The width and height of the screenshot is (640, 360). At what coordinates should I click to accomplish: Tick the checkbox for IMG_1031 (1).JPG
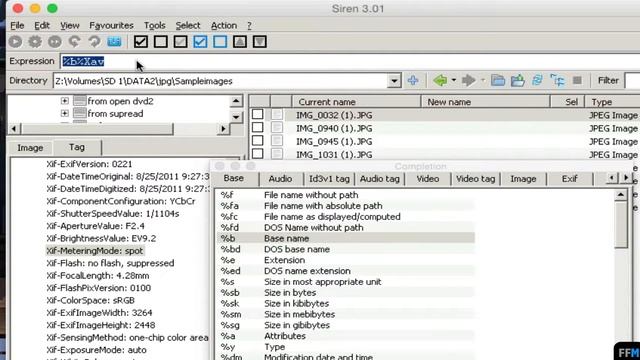[257, 154]
